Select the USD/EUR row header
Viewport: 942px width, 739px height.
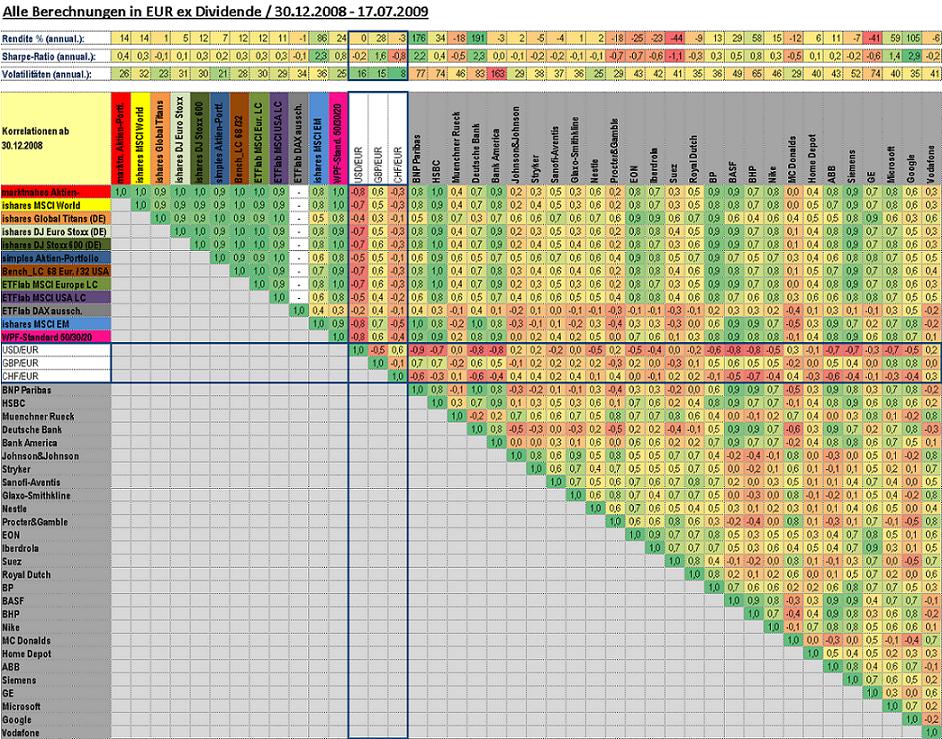coord(56,350)
